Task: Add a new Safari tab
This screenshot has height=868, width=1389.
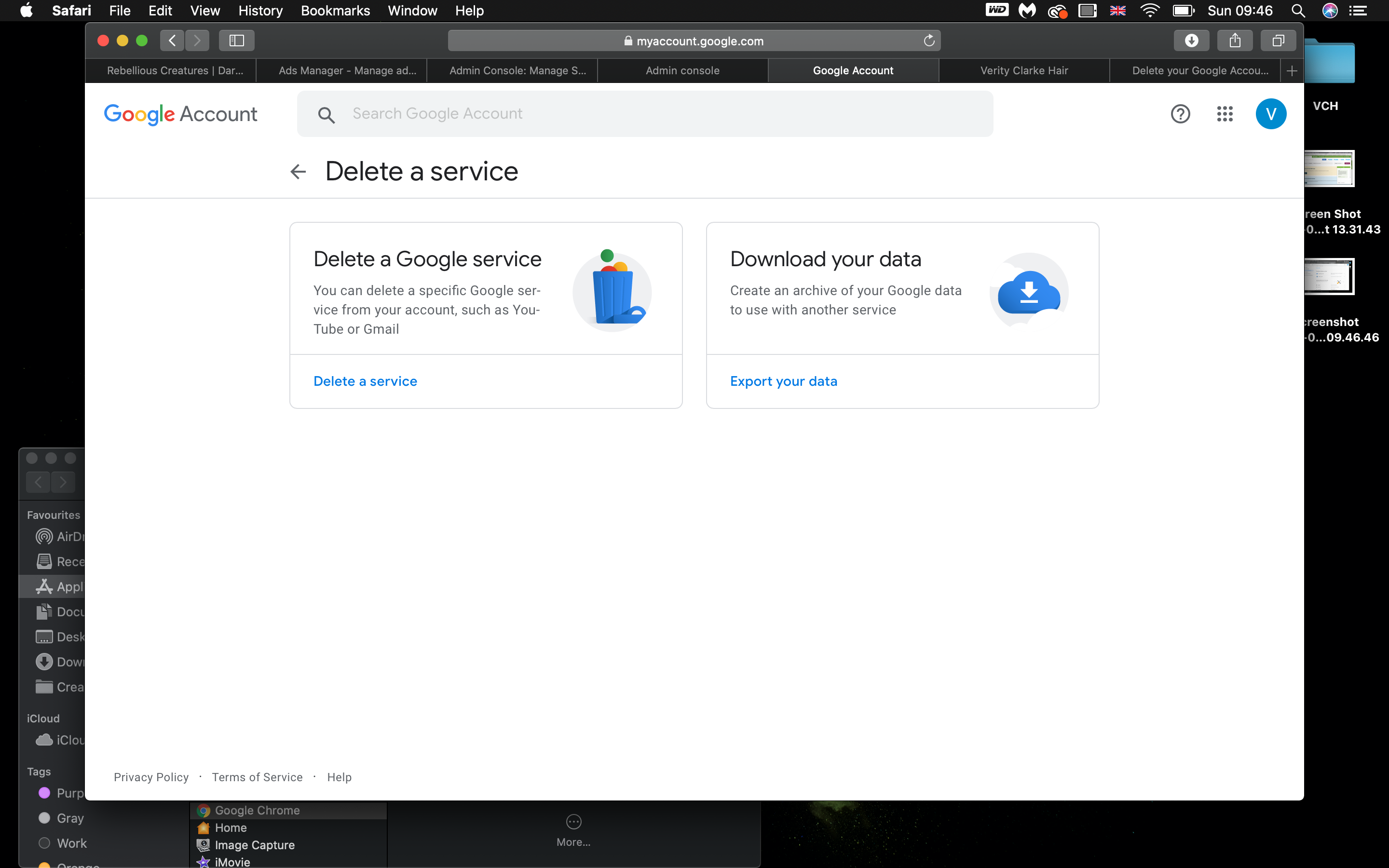Action: click(x=1292, y=70)
